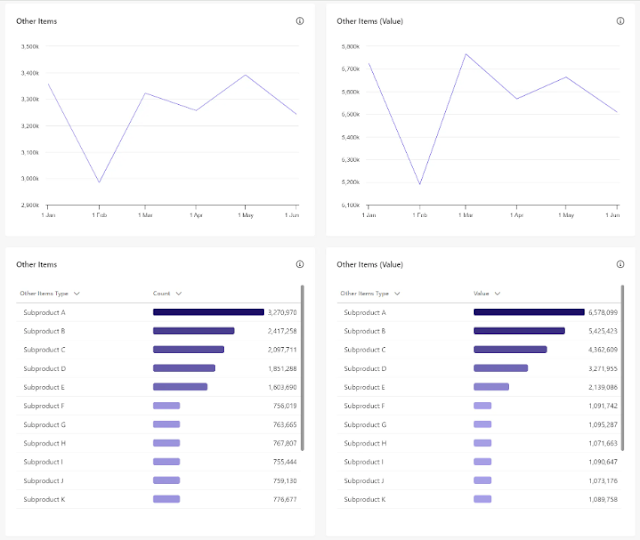This screenshot has height=540, width=640.
Task: Click the value 3,271,955
Action: [x=603, y=369]
